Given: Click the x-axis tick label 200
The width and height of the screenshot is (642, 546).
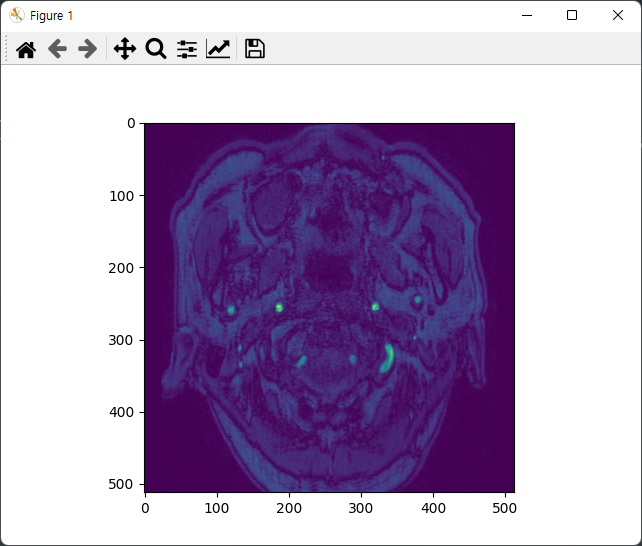Looking at the screenshot, I should point(289,508).
